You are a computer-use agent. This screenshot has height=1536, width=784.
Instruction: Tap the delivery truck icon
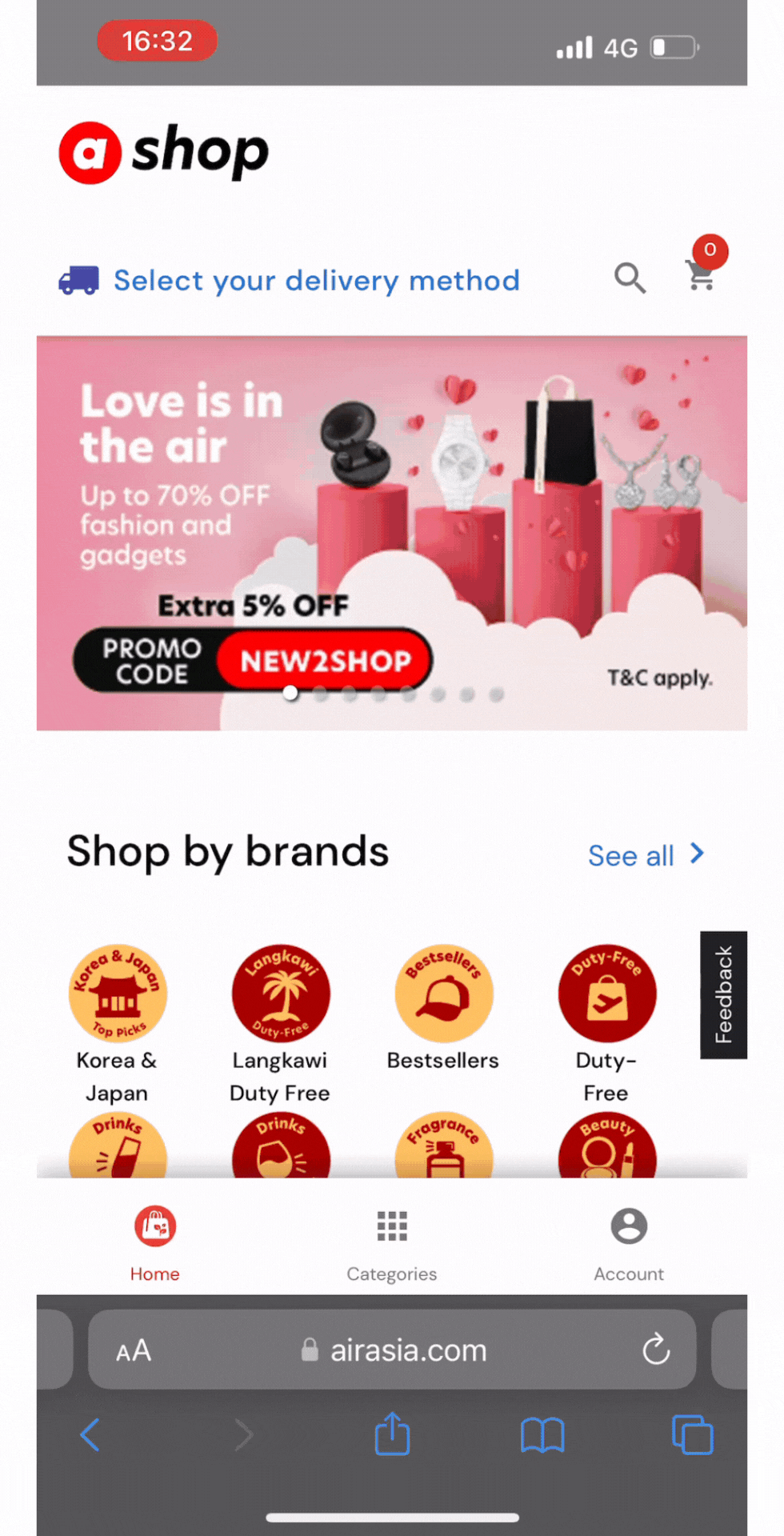(x=78, y=280)
